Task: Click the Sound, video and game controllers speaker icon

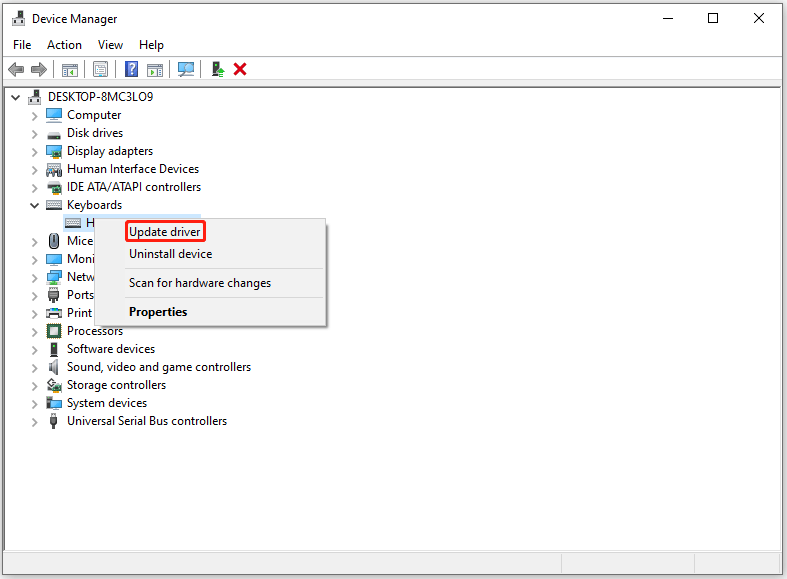Action: tap(54, 367)
